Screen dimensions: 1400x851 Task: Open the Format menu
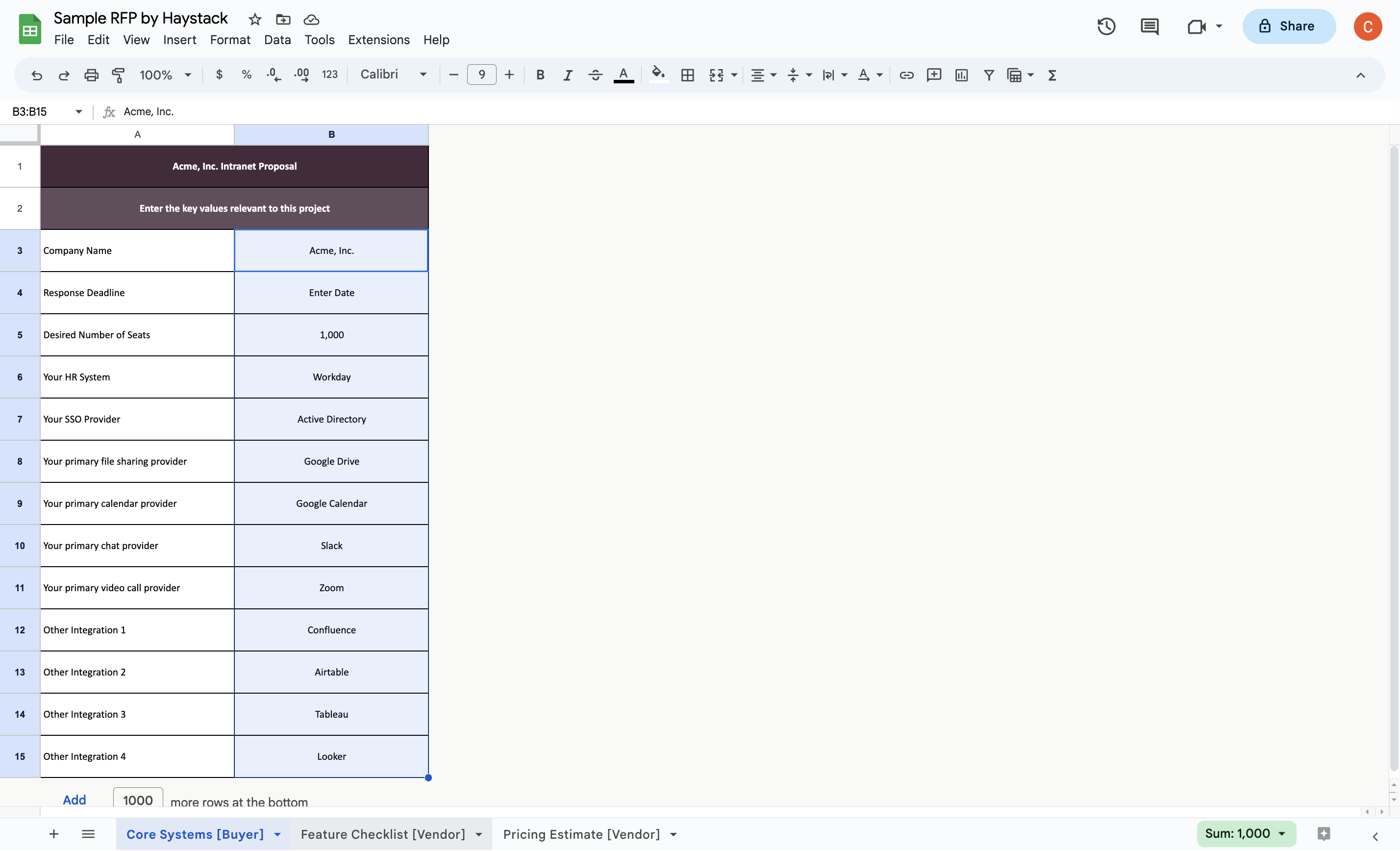click(230, 40)
